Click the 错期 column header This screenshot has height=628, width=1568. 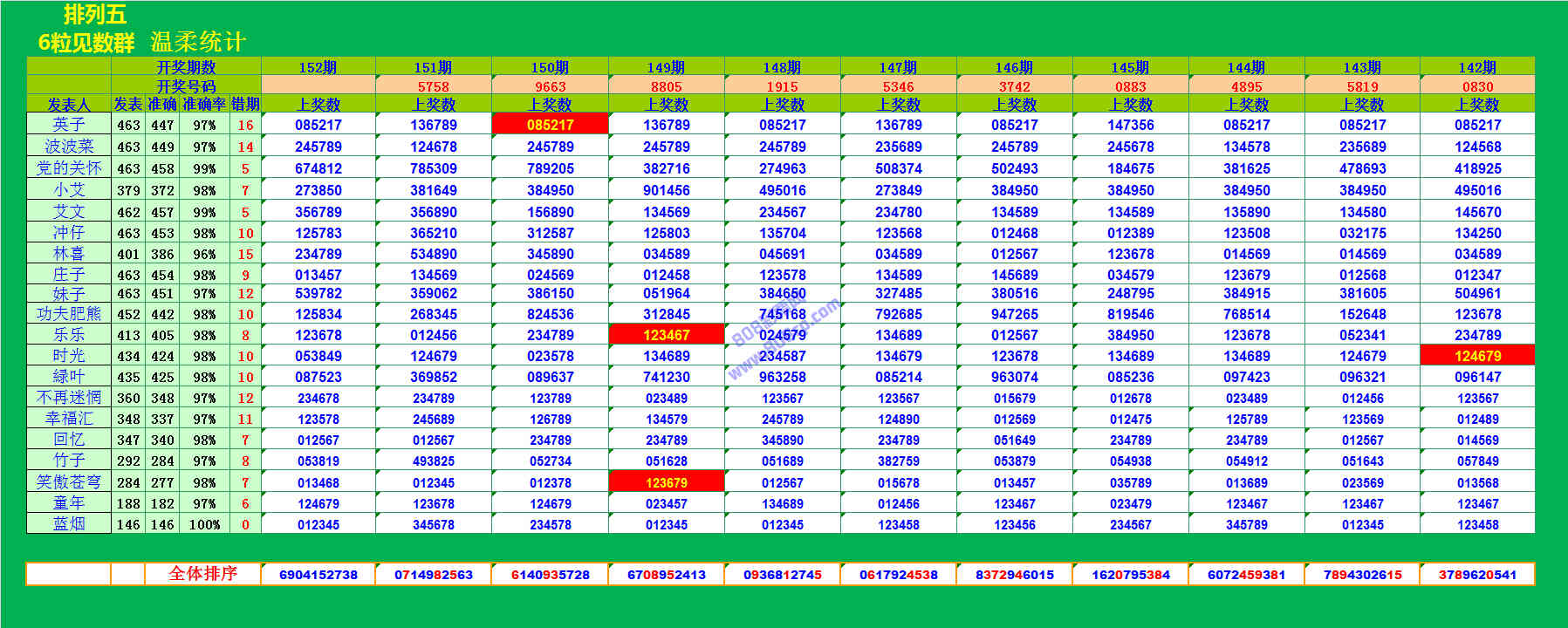tap(245, 105)
